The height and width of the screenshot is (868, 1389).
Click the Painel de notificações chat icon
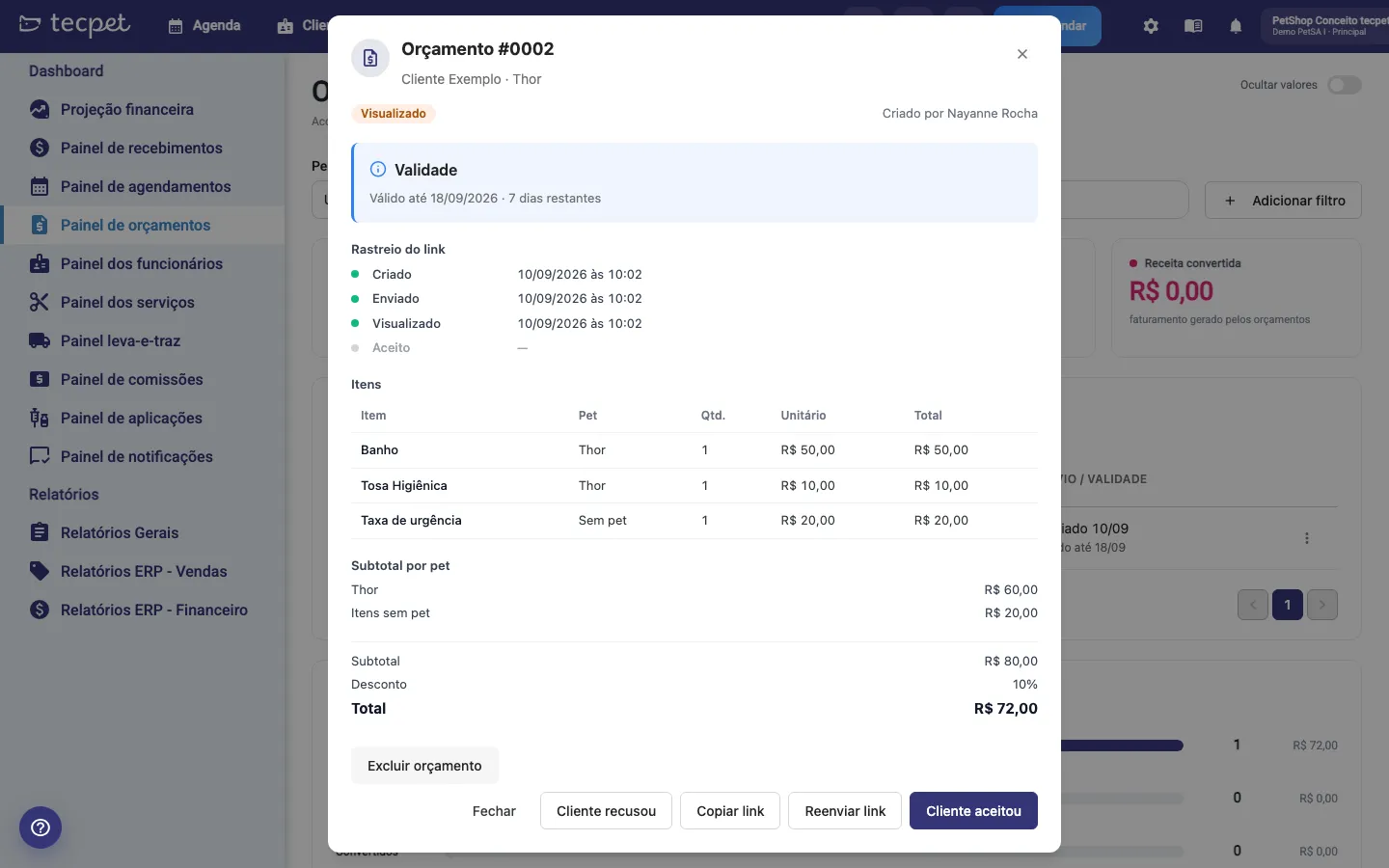40,456
